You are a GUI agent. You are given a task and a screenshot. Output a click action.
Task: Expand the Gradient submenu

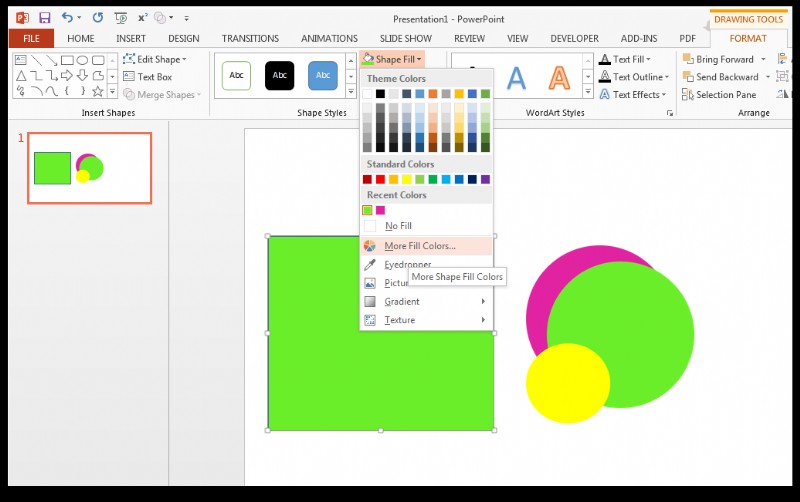coord(427,302)
